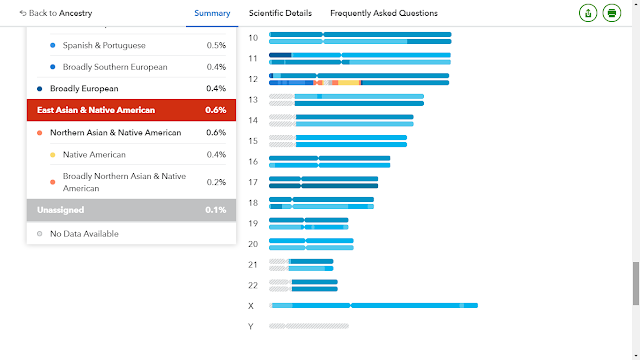Choose the Broadly Southern European entry
The image size is (640, 360).
[x=138, y=67]
